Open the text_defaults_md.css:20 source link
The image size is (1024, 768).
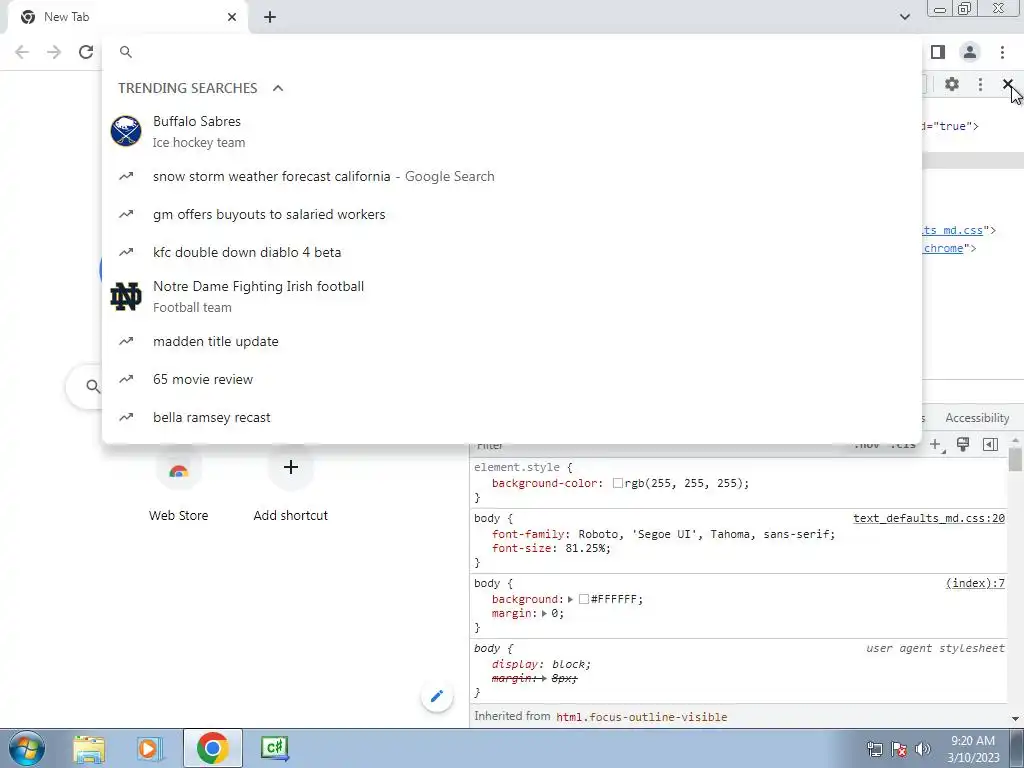[929, 518]
